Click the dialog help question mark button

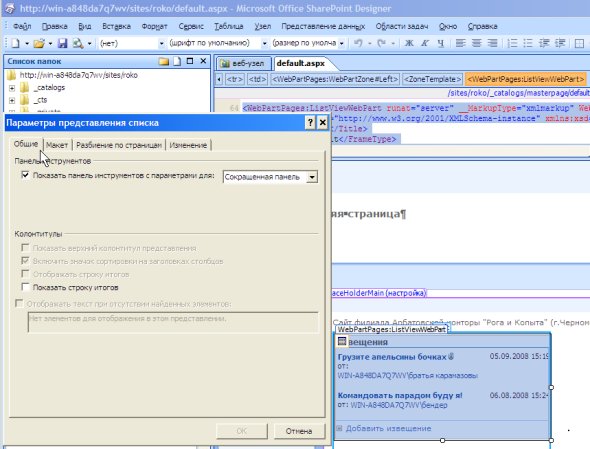[x=310, y=123]
